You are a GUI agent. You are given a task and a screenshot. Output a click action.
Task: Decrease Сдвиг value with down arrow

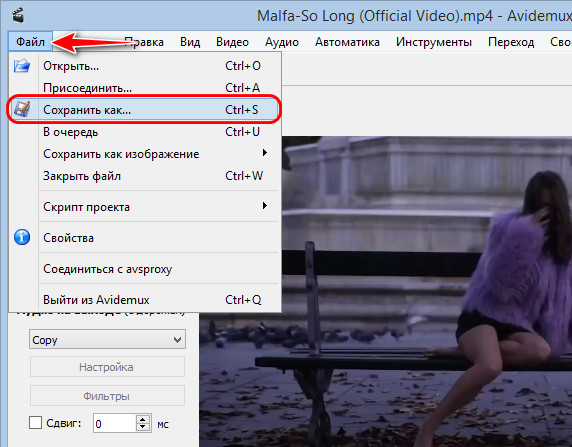(x=143, y=428)
